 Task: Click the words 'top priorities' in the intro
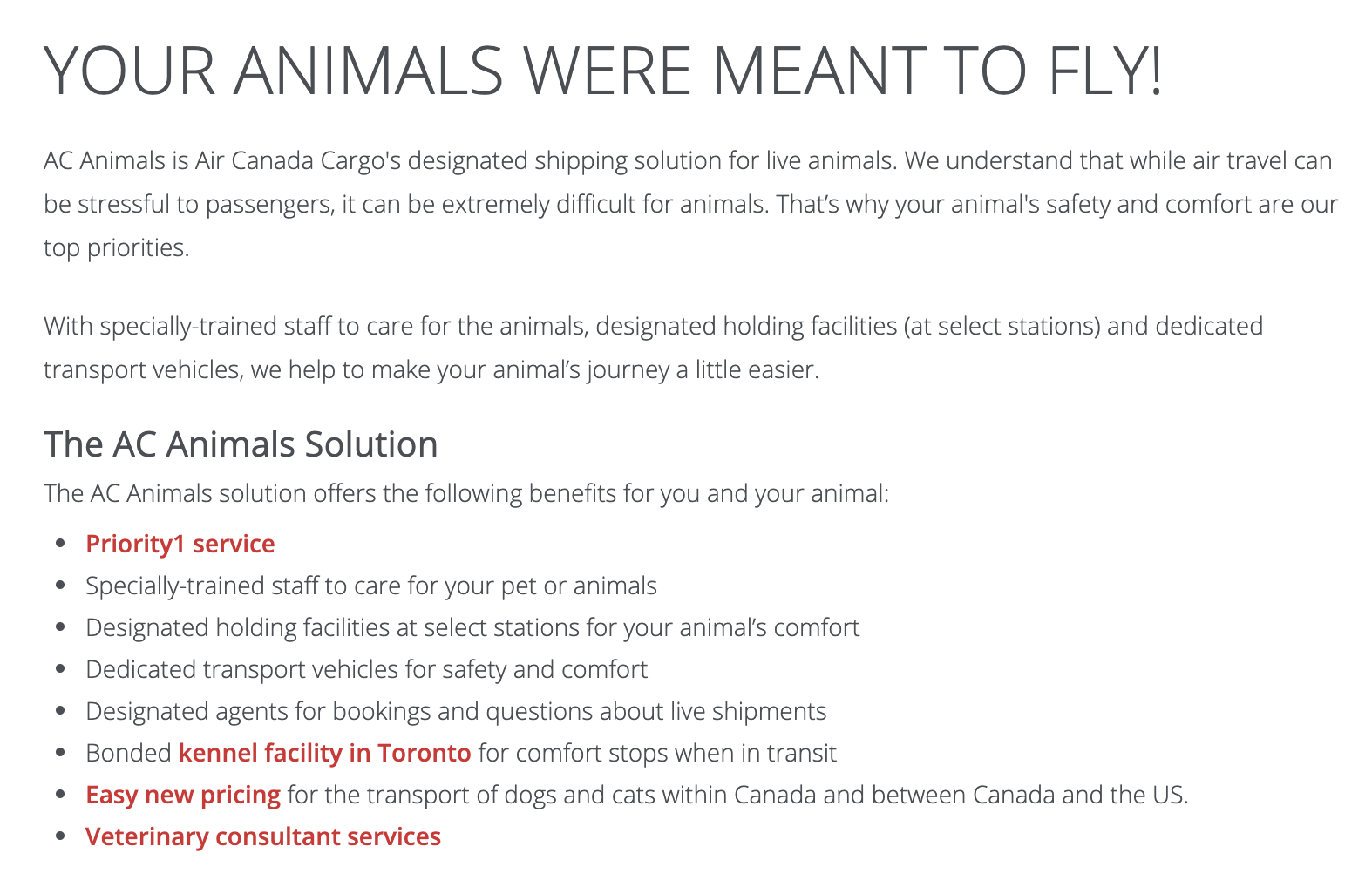(116, 248)
